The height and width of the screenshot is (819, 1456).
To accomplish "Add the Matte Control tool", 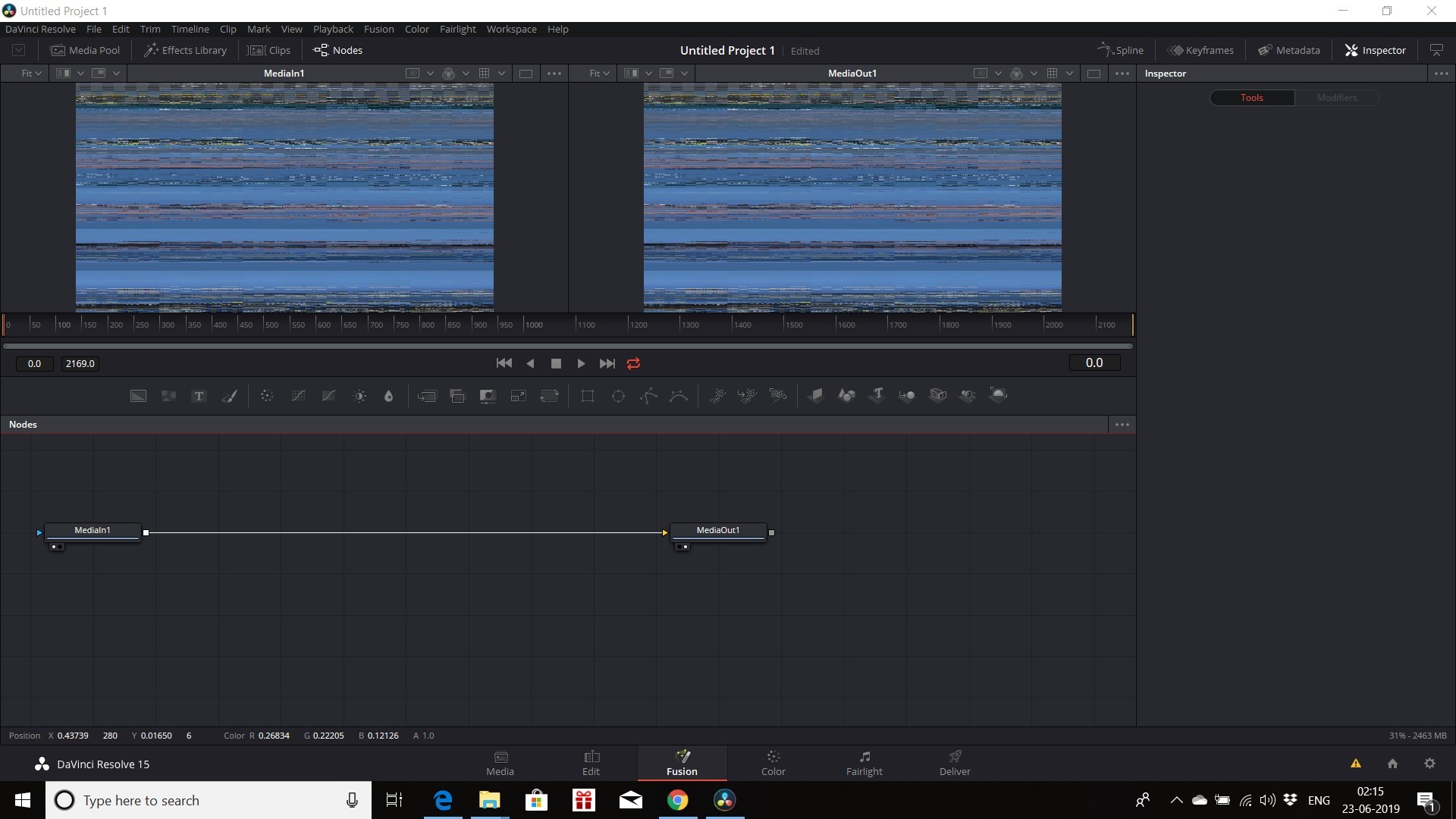I will coord(488,396).
